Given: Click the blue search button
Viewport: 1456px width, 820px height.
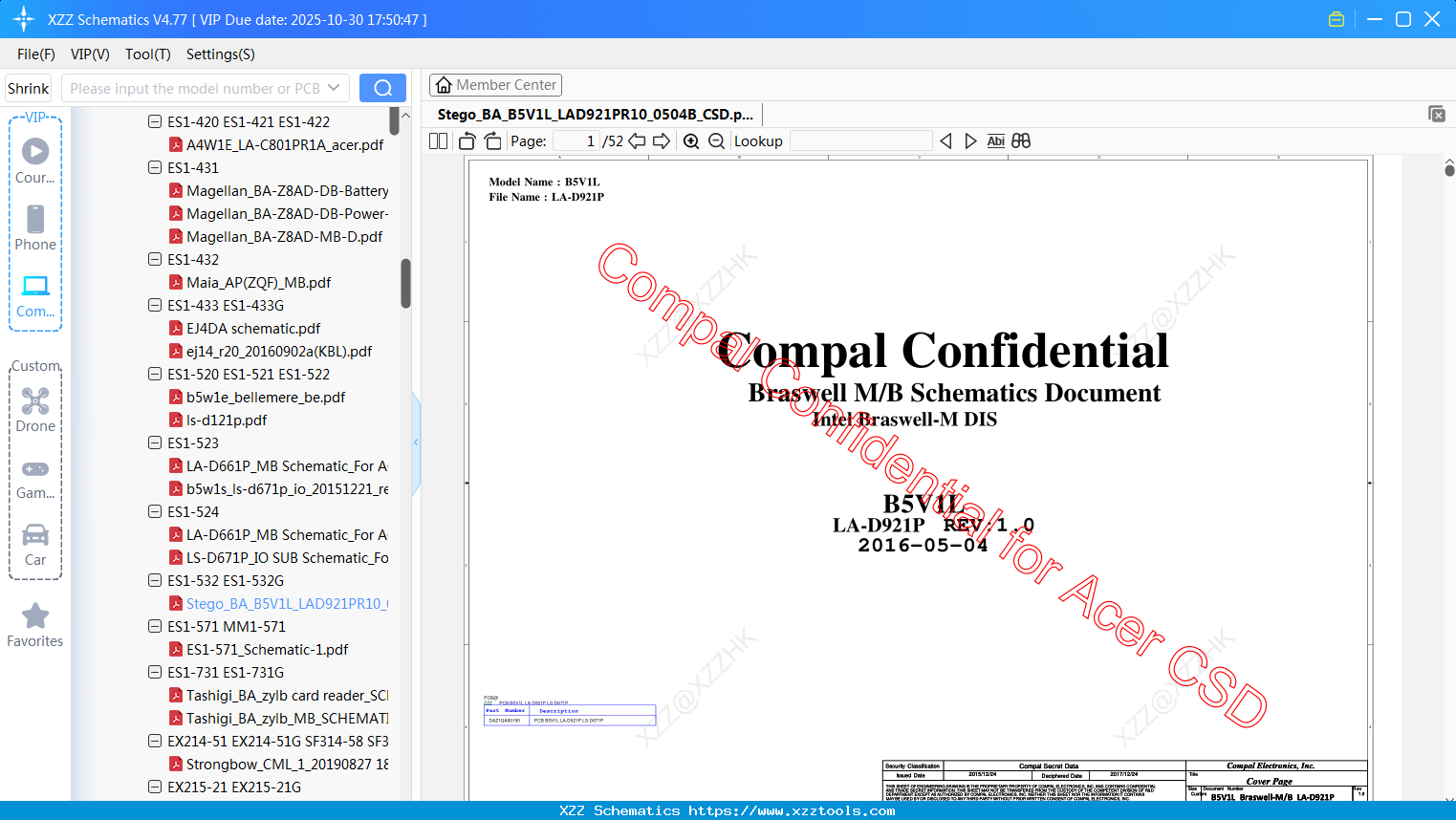Looking at the screenshot, I should click(x=382, y=88).
